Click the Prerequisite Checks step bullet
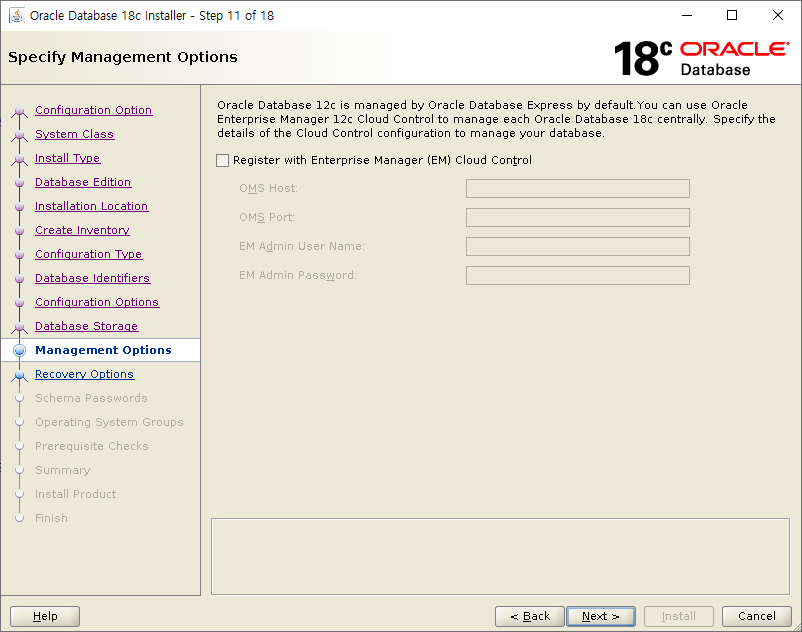The image size is (802, 632). click(x=19, y=446)
